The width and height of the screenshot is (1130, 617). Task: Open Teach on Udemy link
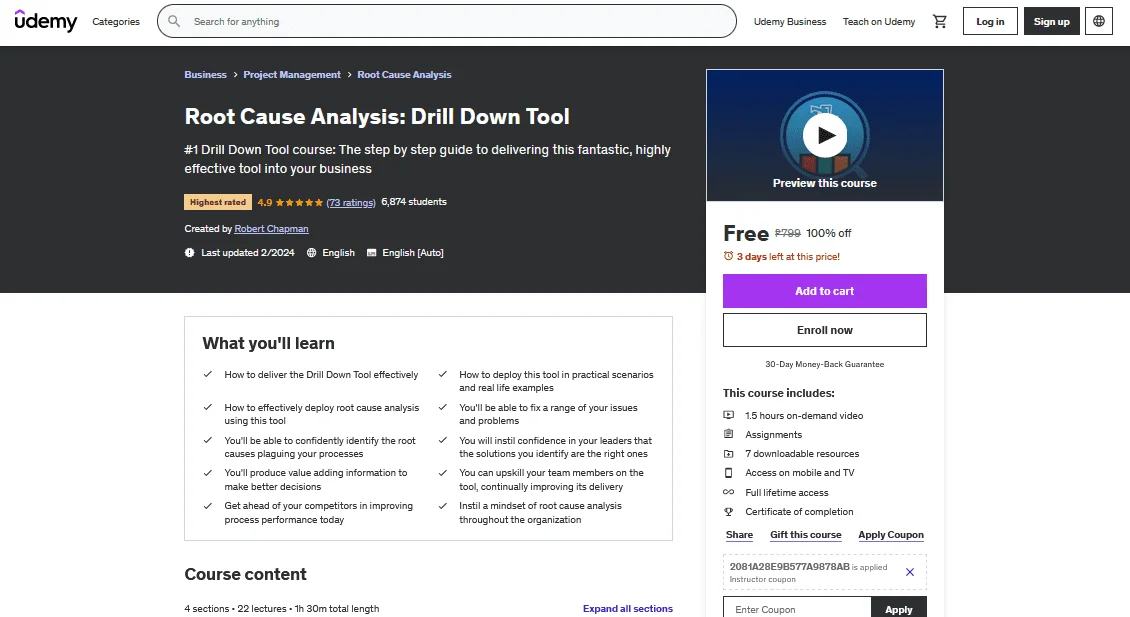pos(879,22)
